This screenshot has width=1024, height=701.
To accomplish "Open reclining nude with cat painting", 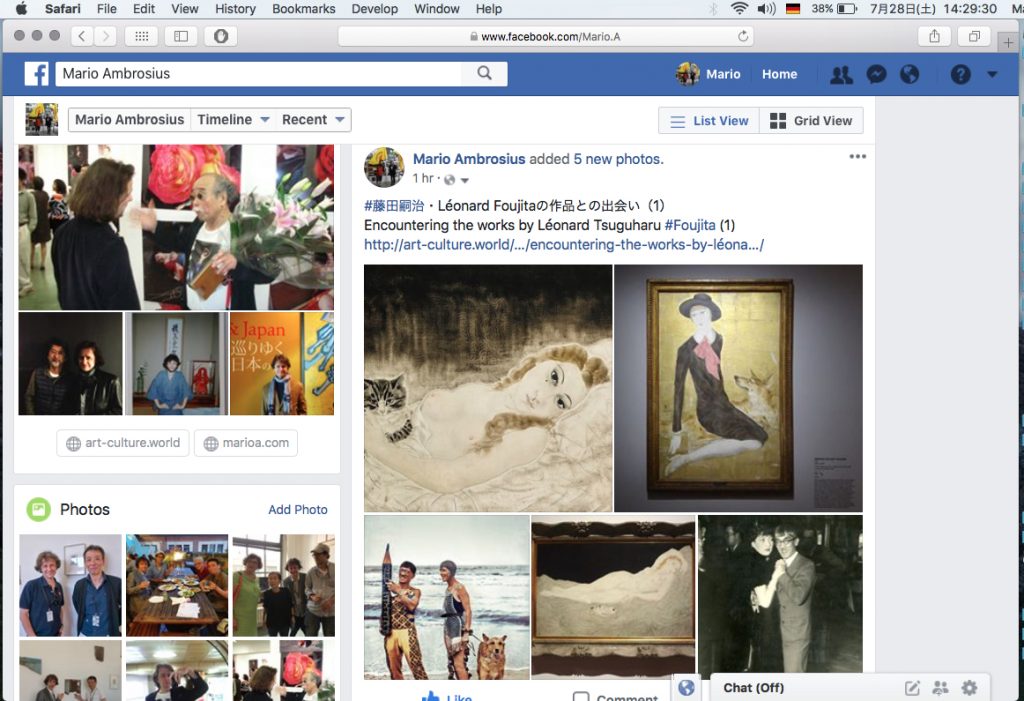I will [x=488, y=388].
